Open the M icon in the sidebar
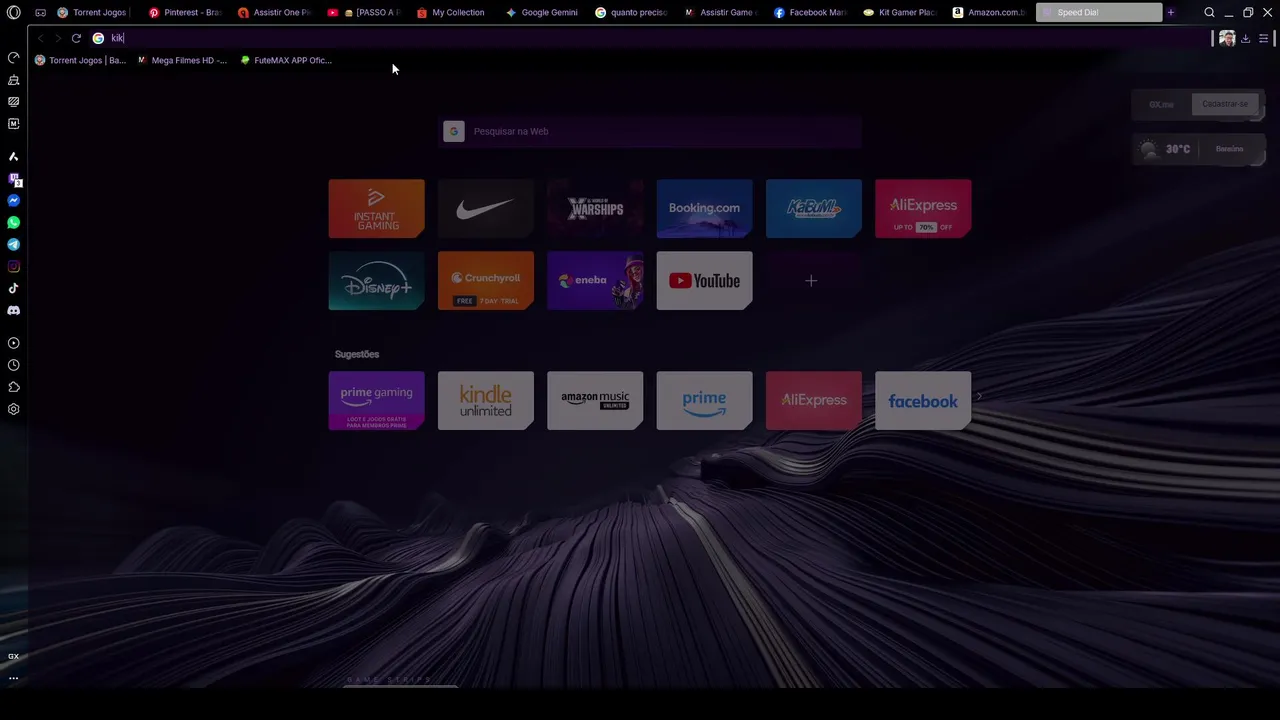The height and width of the screenshot is (720, 1280). 13,124
